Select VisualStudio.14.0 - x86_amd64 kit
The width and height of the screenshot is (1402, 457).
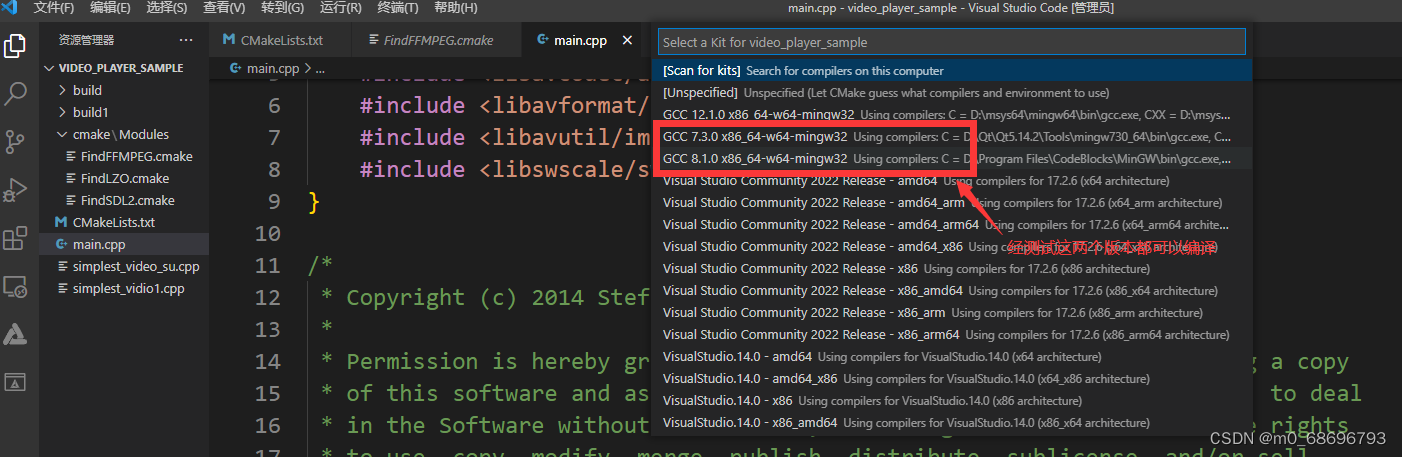[x=952, y=423]
